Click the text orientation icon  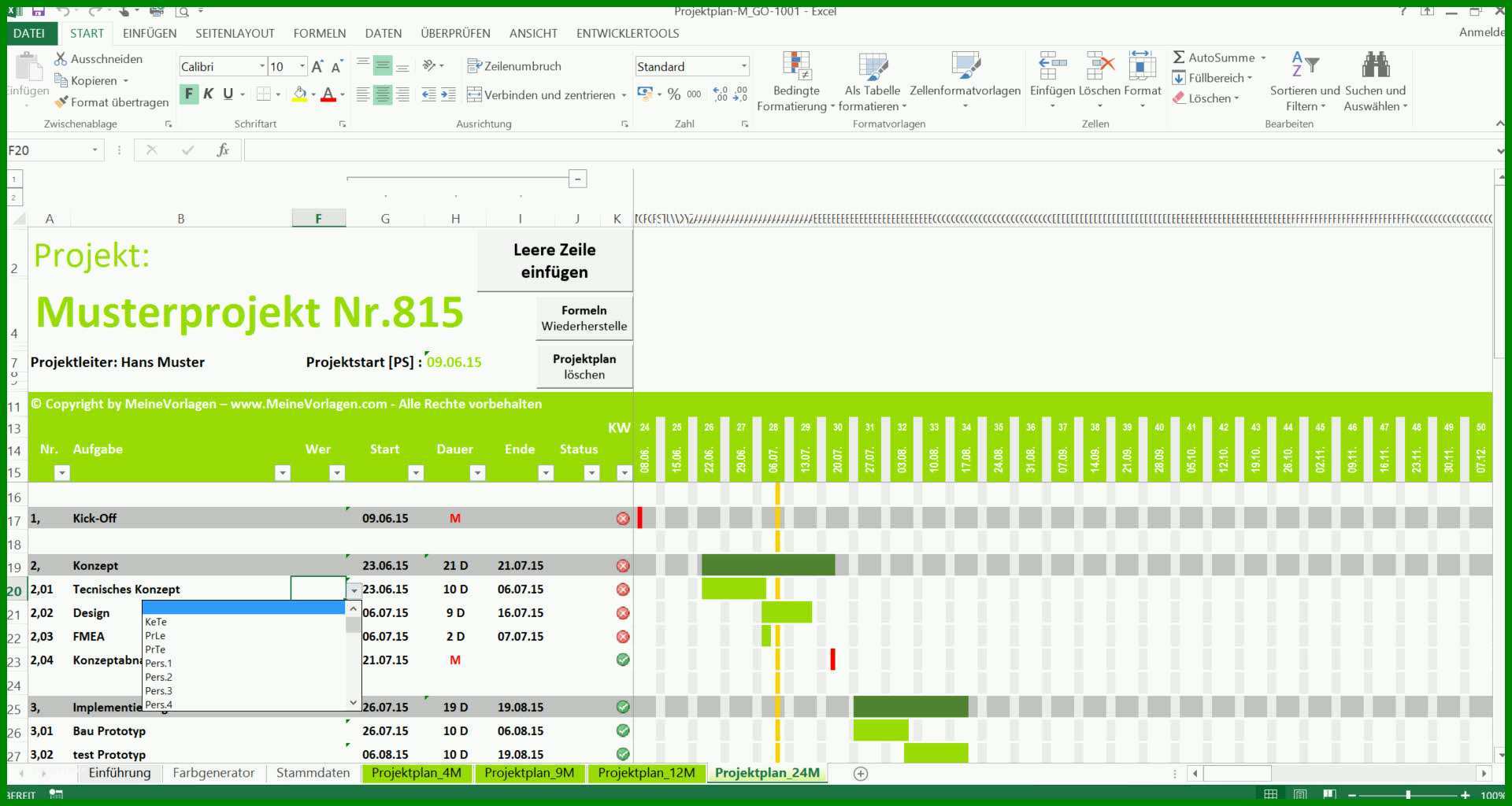[429, 65]
